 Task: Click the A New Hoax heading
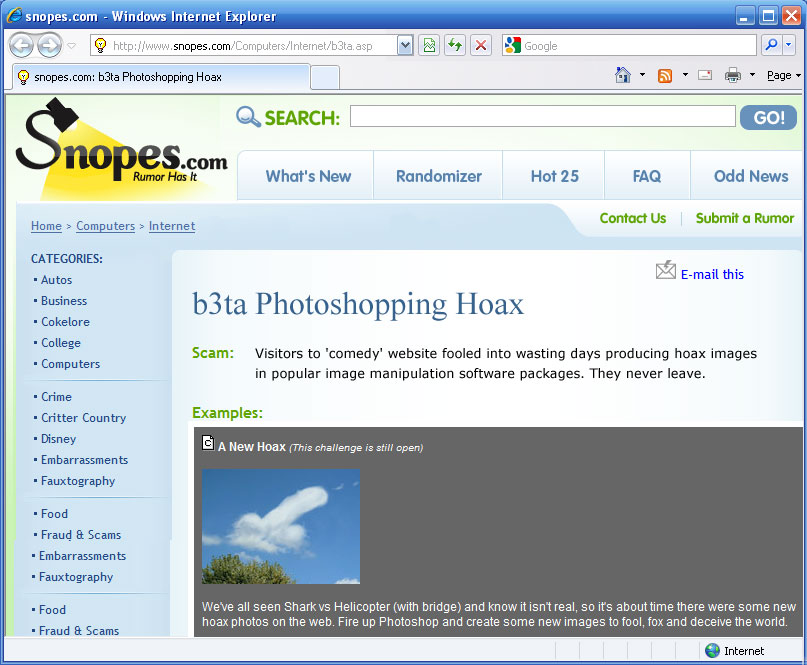[252, 447]
